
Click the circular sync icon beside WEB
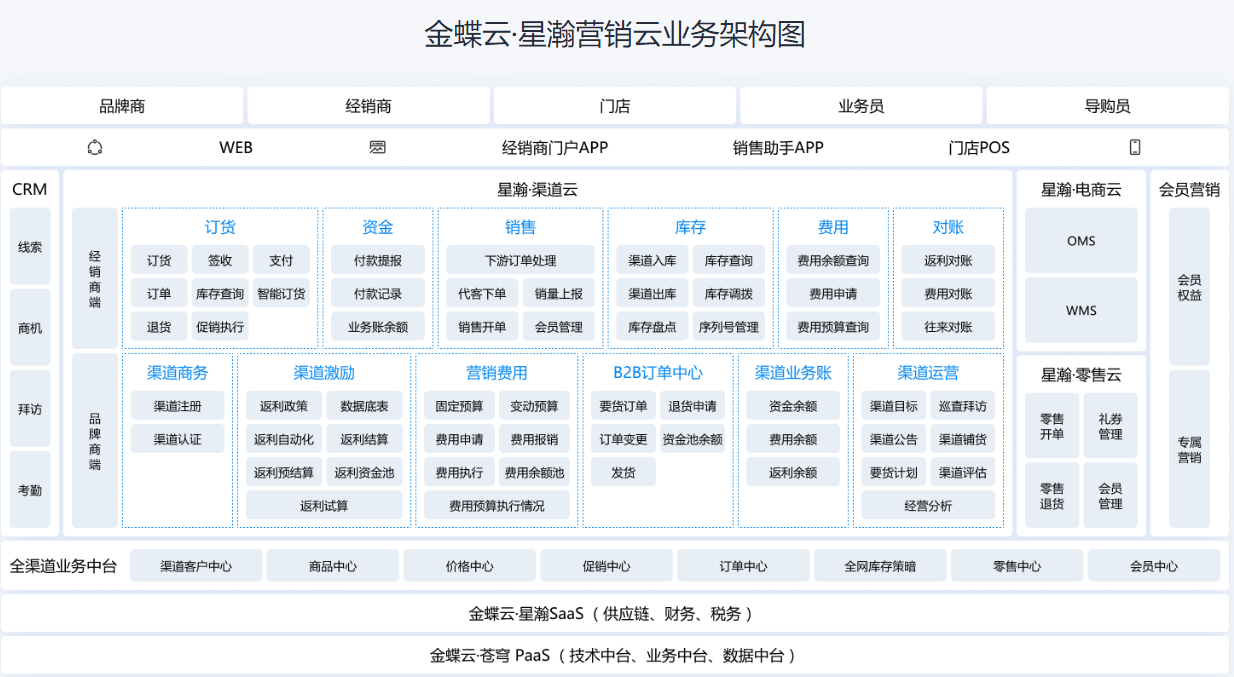95,147
